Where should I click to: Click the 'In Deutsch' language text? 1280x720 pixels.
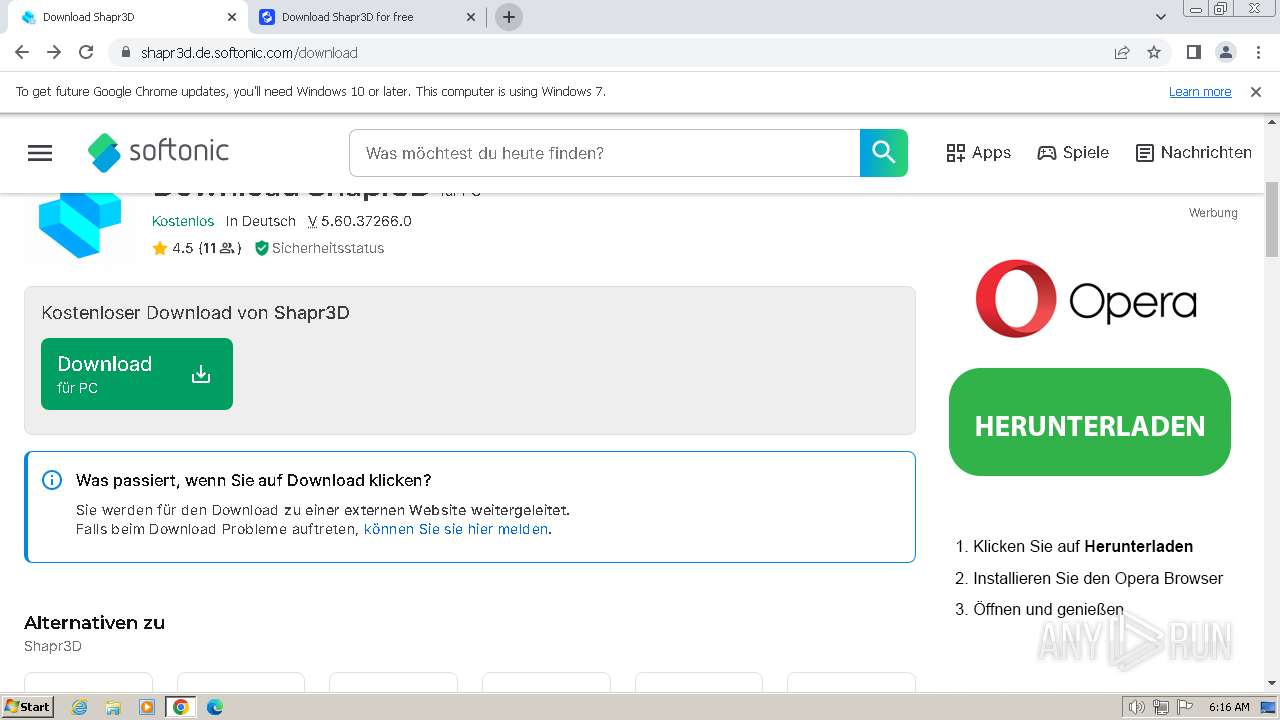261,221
